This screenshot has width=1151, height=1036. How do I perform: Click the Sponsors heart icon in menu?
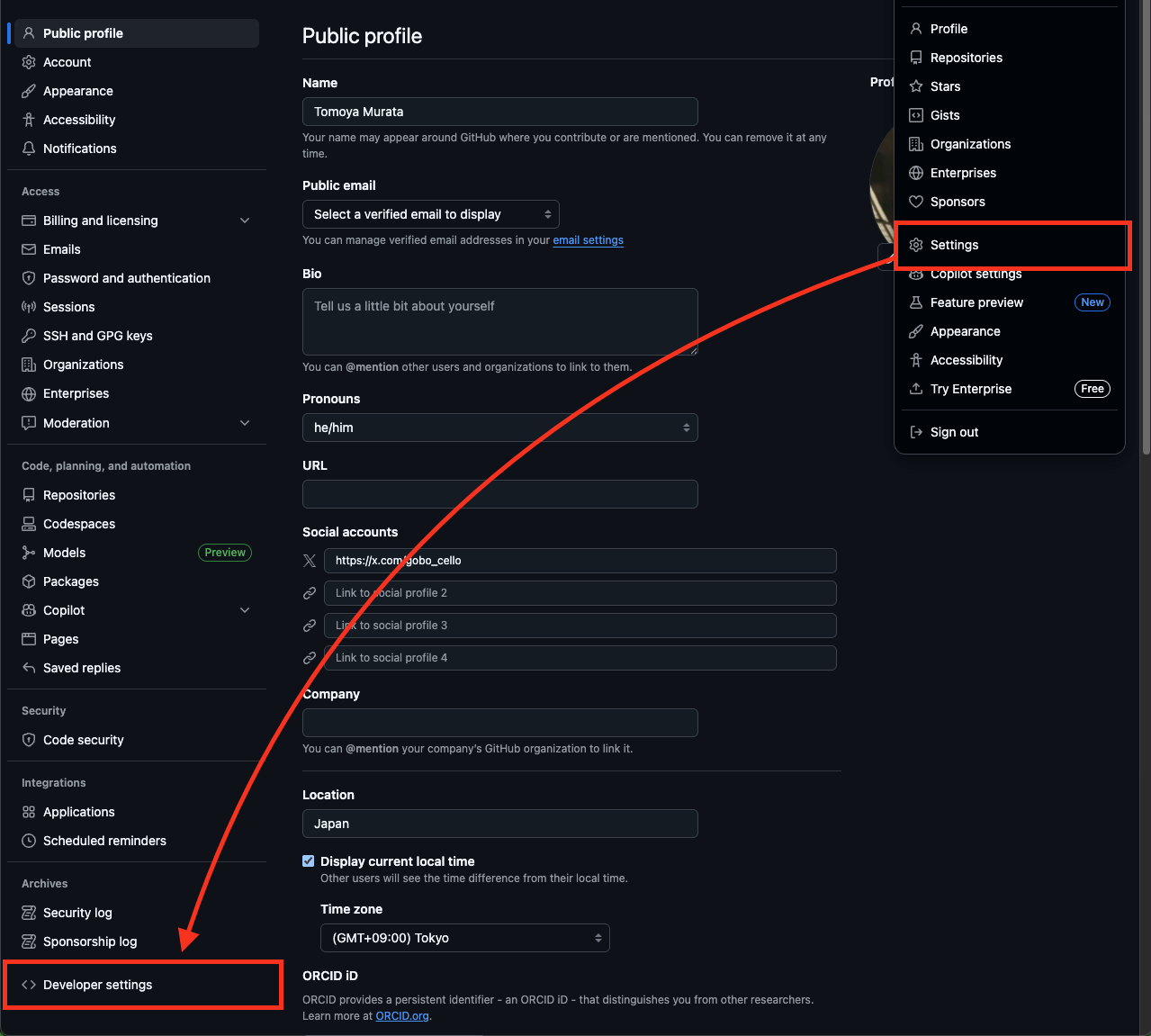[x=916, y=202]
